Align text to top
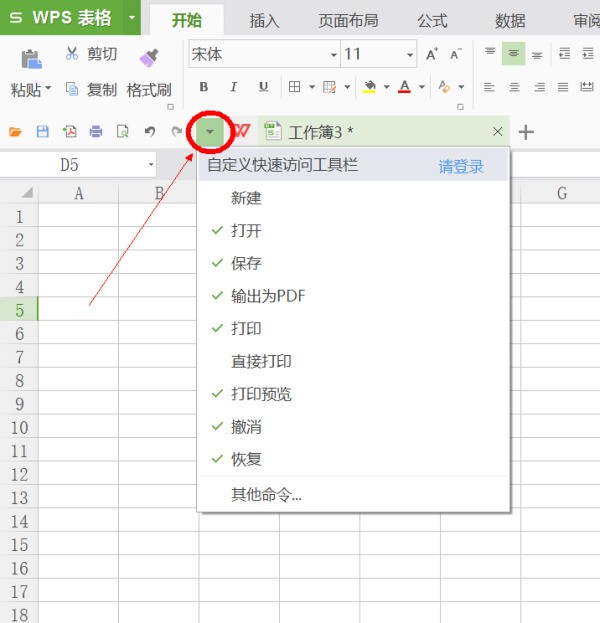This screenshot has width=600, height=623. coord(490,53)
